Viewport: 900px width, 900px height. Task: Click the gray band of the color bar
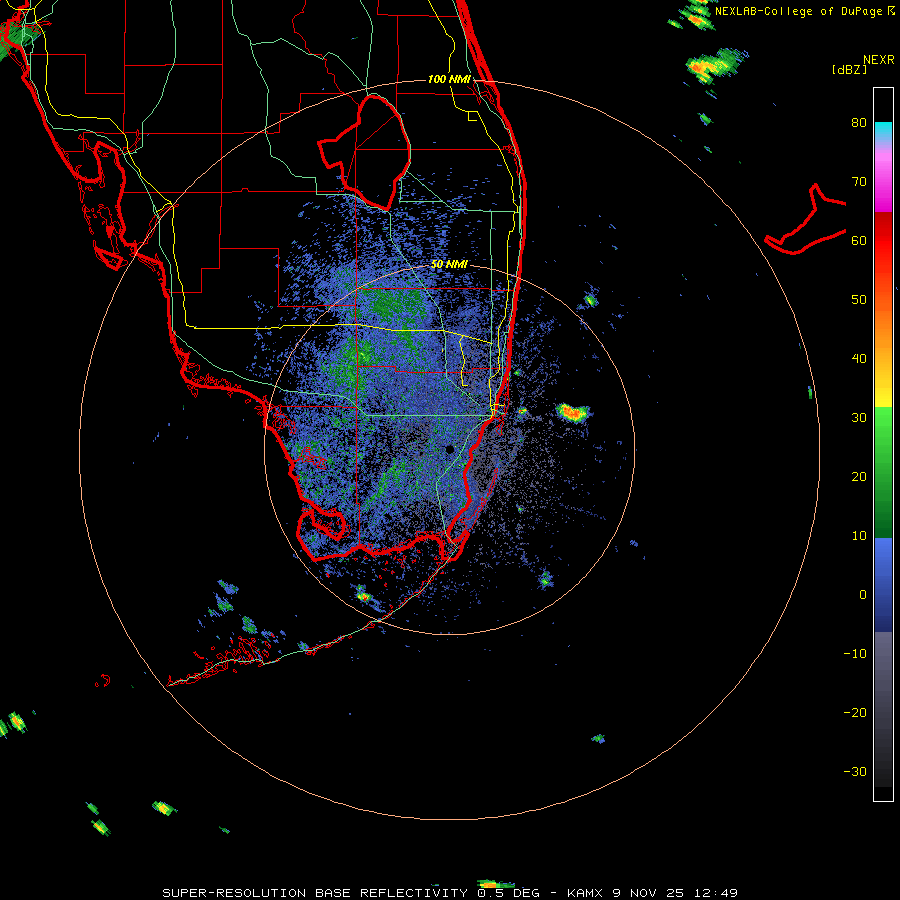click(883, 709)
